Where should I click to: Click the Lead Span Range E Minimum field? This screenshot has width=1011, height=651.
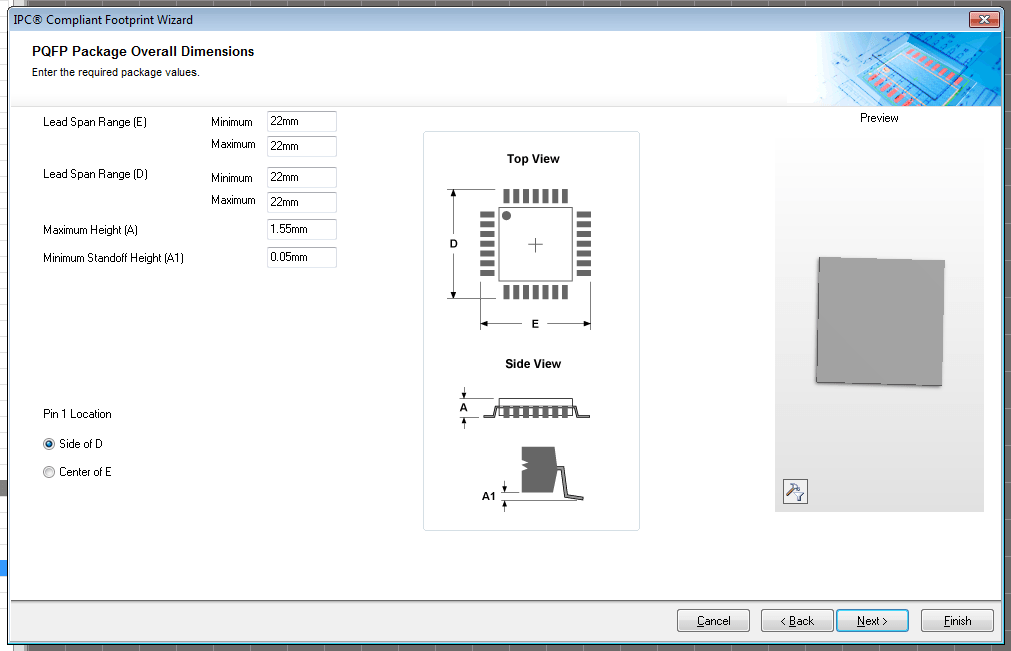point(300,121)
